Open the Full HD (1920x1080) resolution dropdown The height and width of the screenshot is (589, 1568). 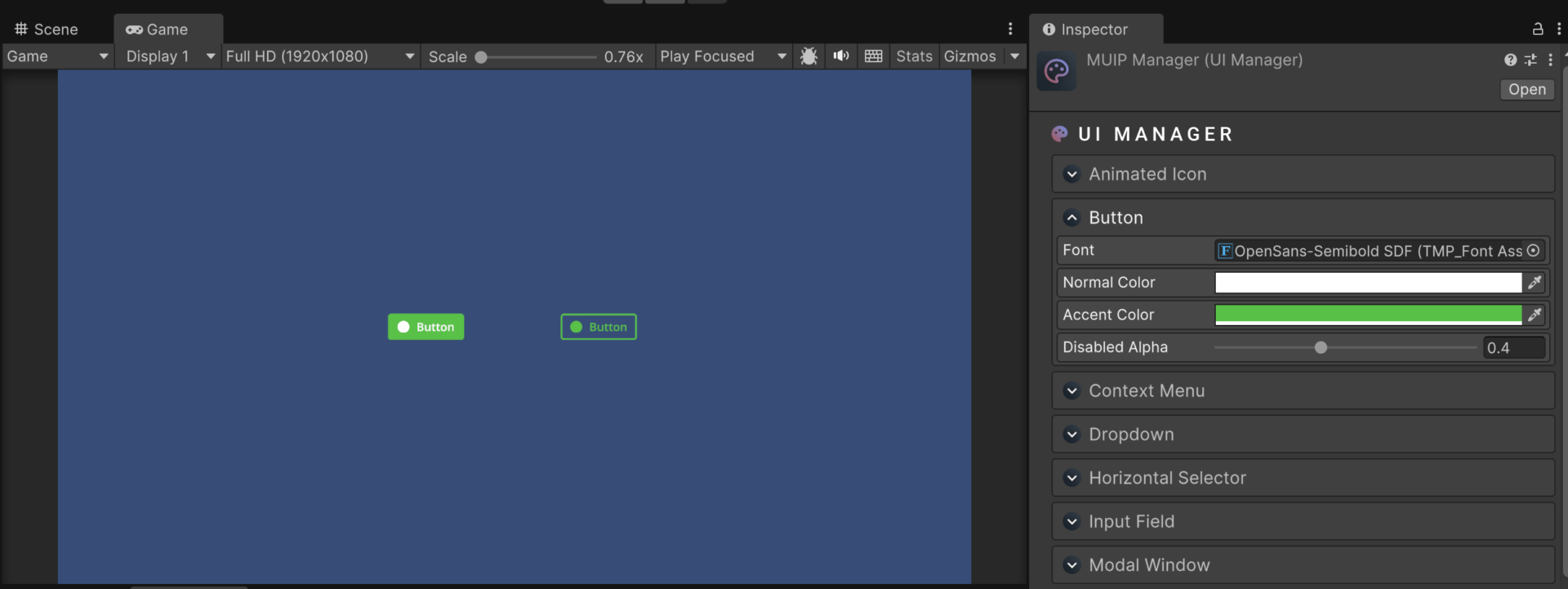click(320, 56)
